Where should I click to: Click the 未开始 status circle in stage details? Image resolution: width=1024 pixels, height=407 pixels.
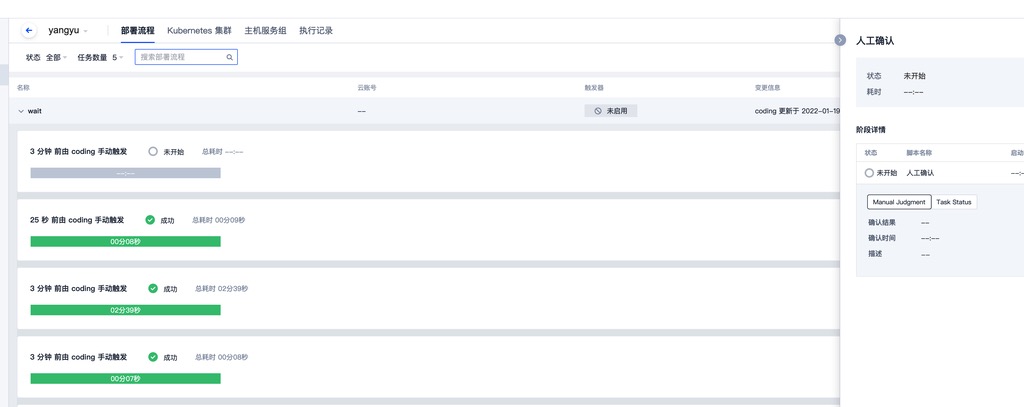click(869, 173)
